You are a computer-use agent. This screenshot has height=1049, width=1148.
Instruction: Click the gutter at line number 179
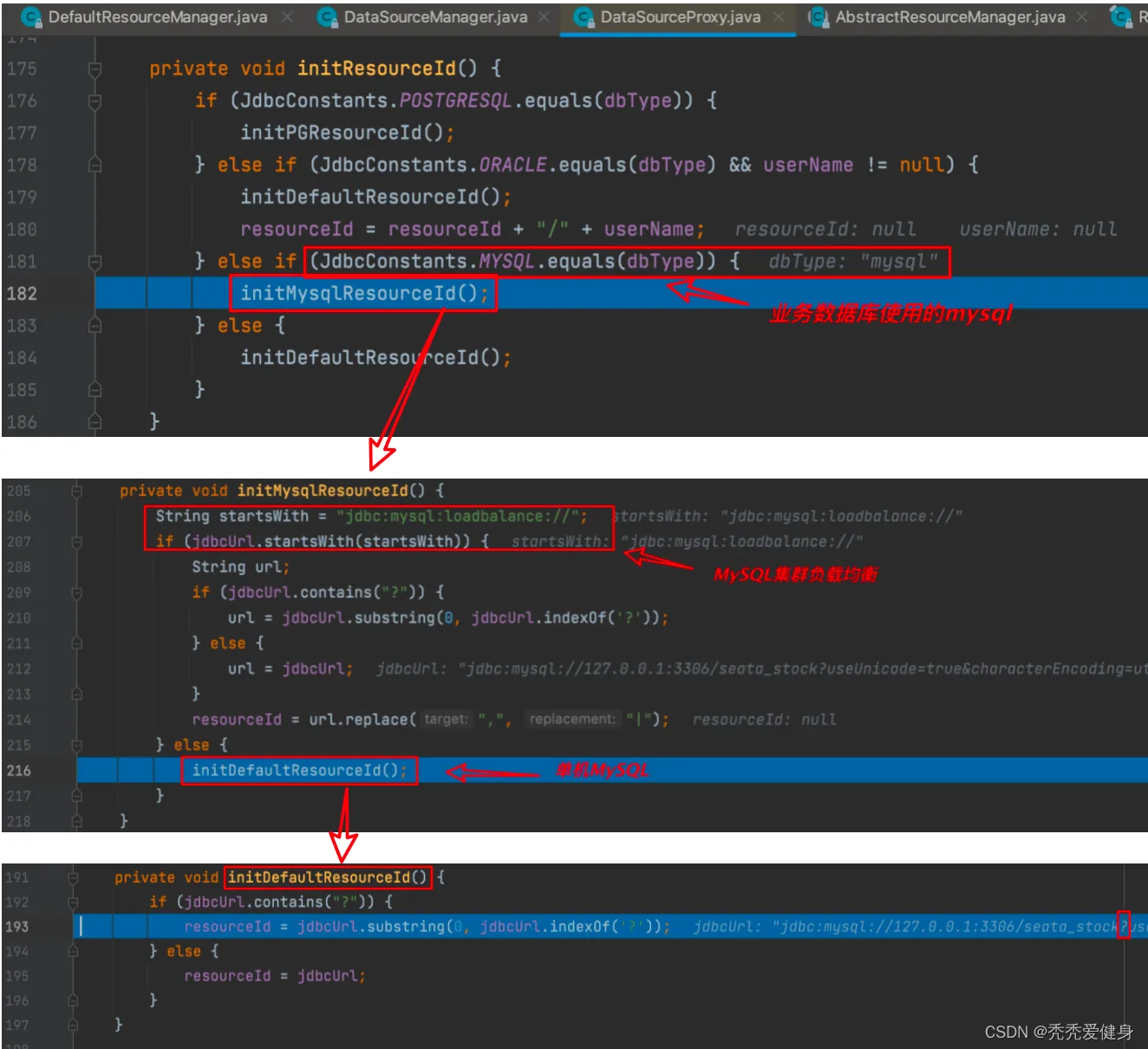point(22,197)
